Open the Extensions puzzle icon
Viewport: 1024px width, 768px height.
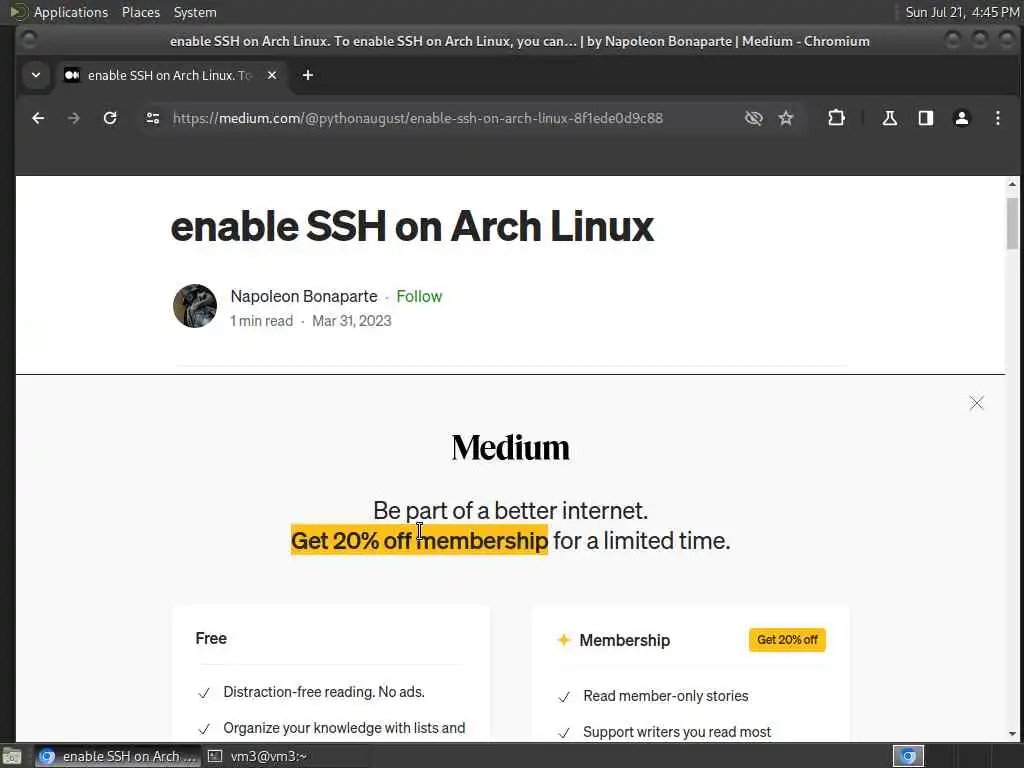click(x=836, y=118)
